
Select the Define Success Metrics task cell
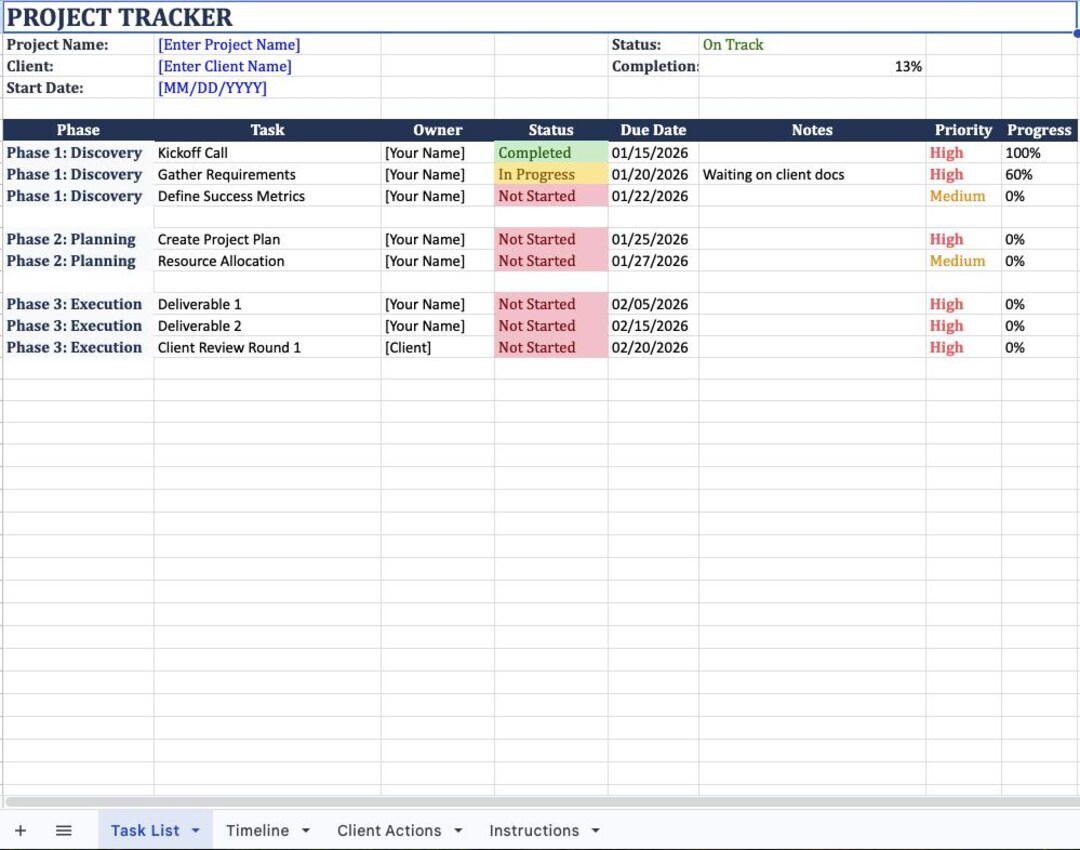point(267,196)
